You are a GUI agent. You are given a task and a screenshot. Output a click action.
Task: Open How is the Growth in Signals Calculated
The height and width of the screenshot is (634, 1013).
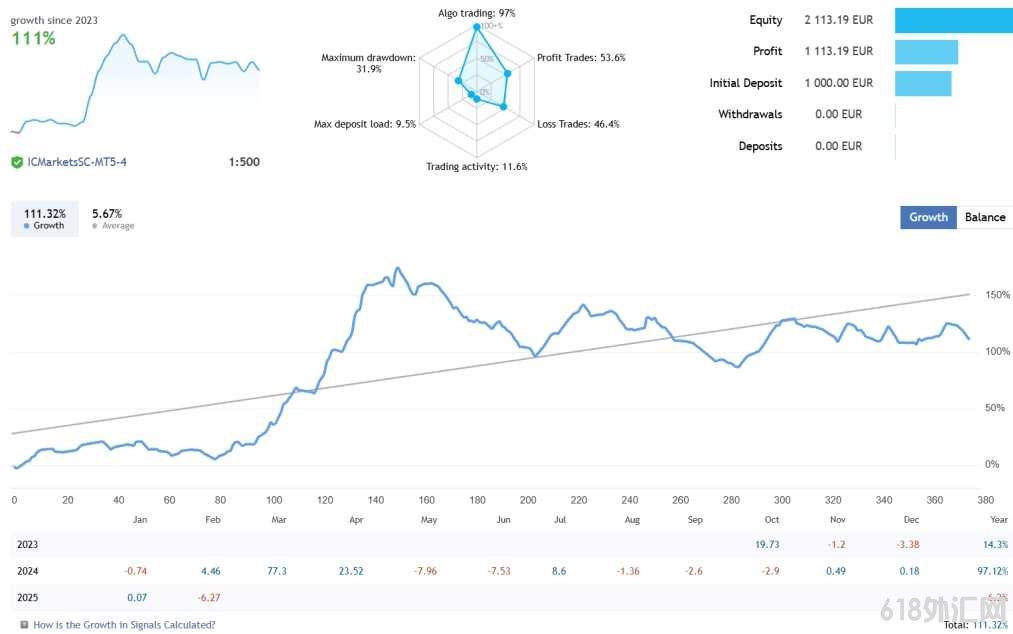pyautogui.click(x=124, y=624)
